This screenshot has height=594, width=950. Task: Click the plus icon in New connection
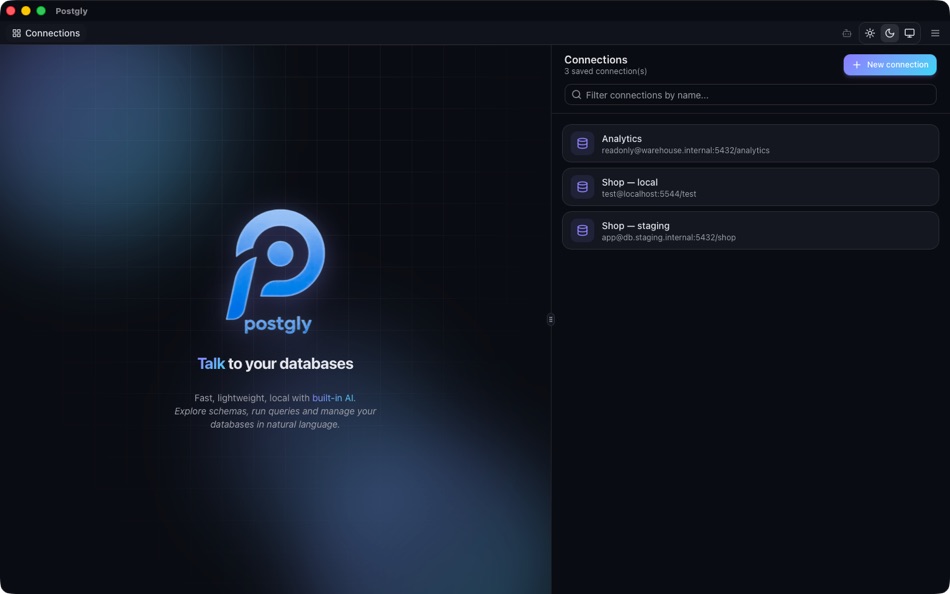tap(857, 65)
